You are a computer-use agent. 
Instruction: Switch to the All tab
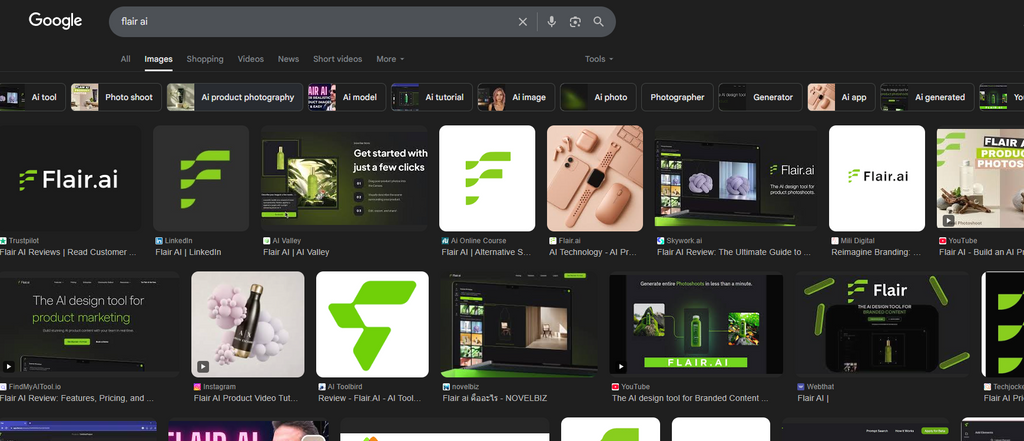tap(125, 59)
